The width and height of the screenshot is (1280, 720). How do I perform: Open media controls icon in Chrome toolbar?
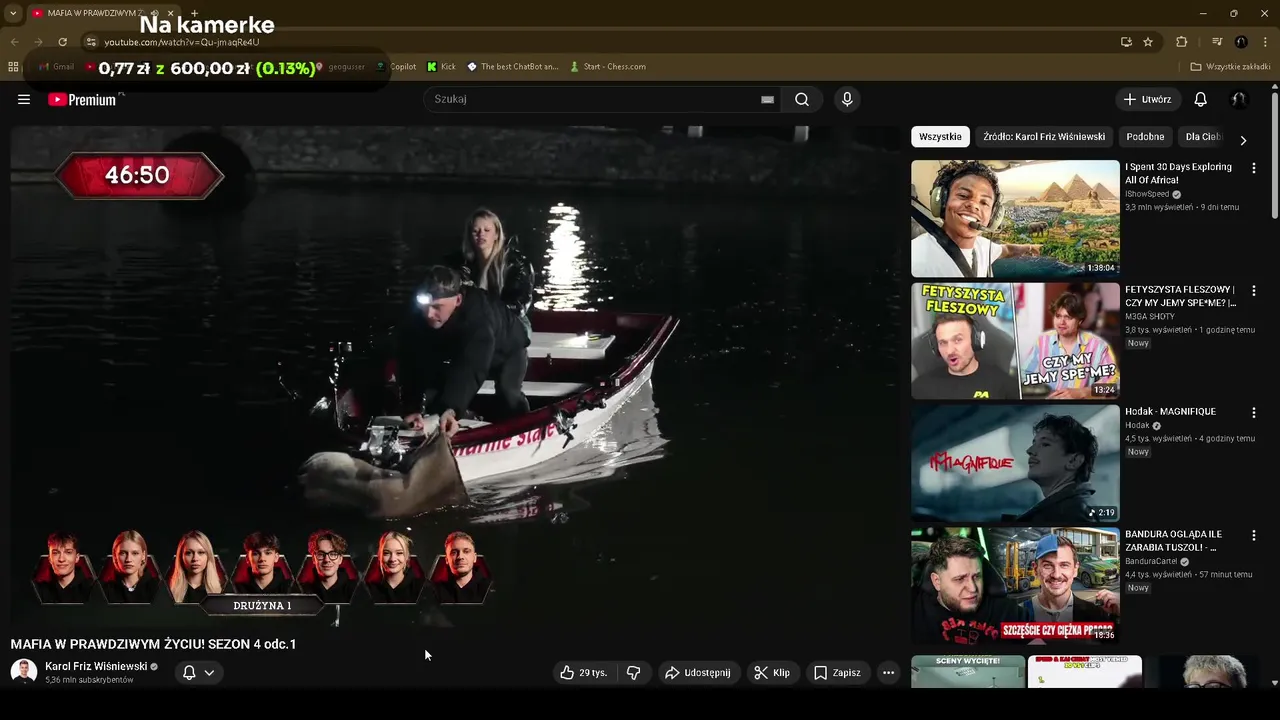pos(1217,42)
